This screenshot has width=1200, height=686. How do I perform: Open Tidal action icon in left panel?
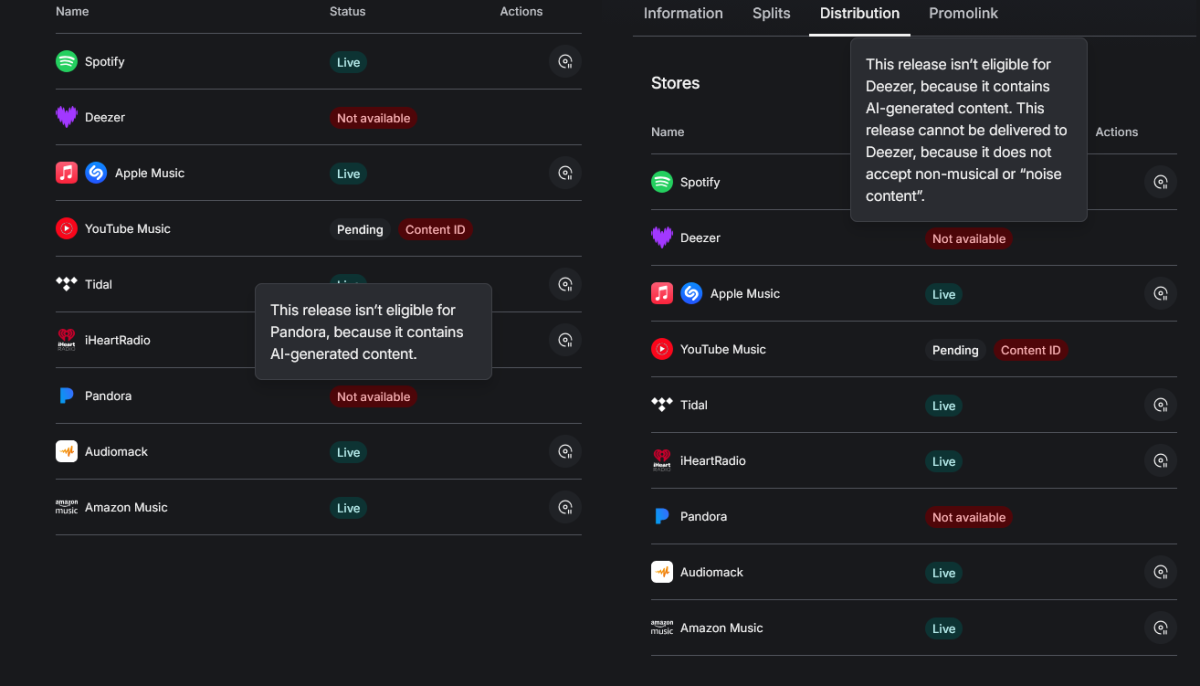pyautogui.click(x=565, y=285)
